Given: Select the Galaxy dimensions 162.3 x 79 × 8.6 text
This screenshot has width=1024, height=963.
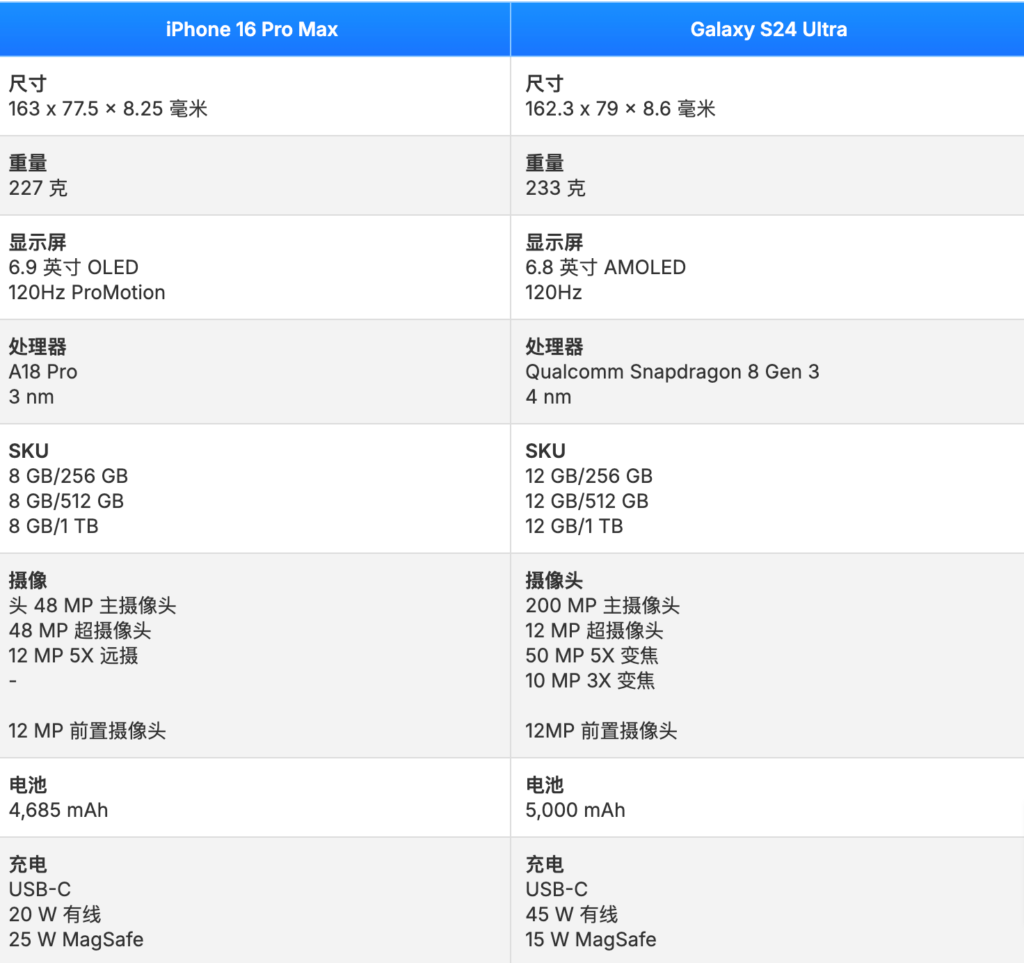Looking at the screenshot, I should (x=620, y=109).
